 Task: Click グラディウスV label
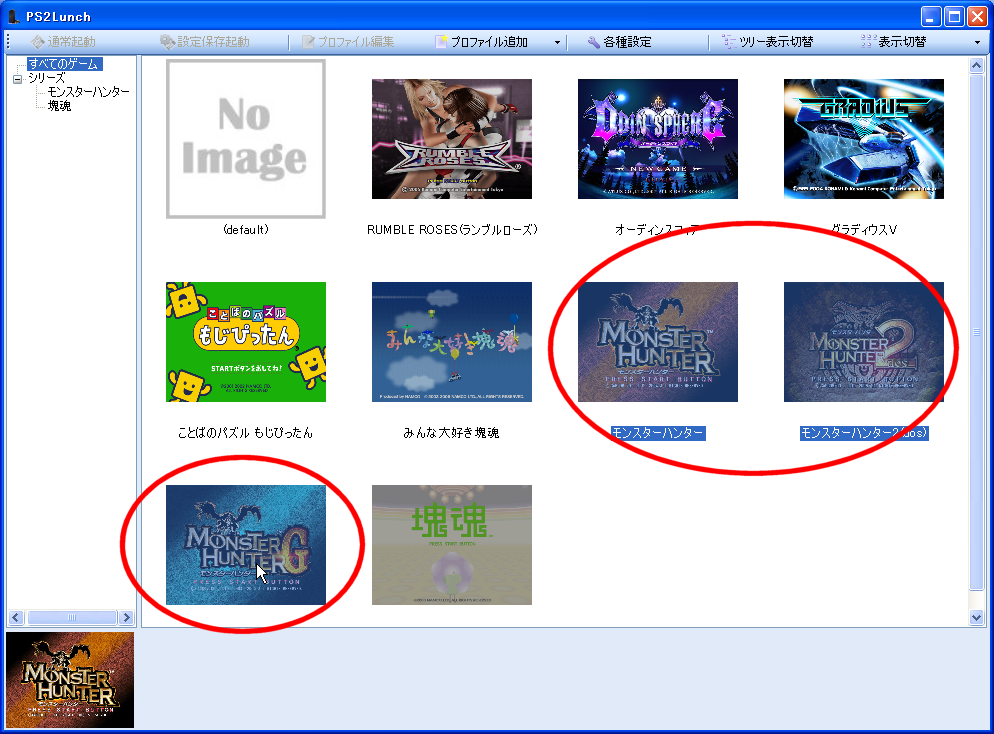(x=864, y=229)
